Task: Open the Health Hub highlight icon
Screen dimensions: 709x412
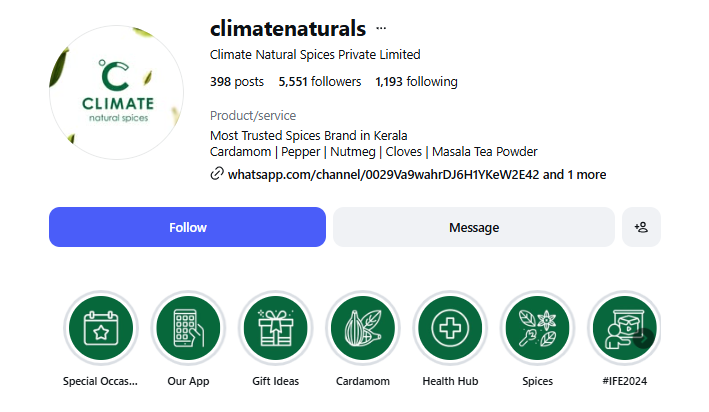Action: point(450,329)
